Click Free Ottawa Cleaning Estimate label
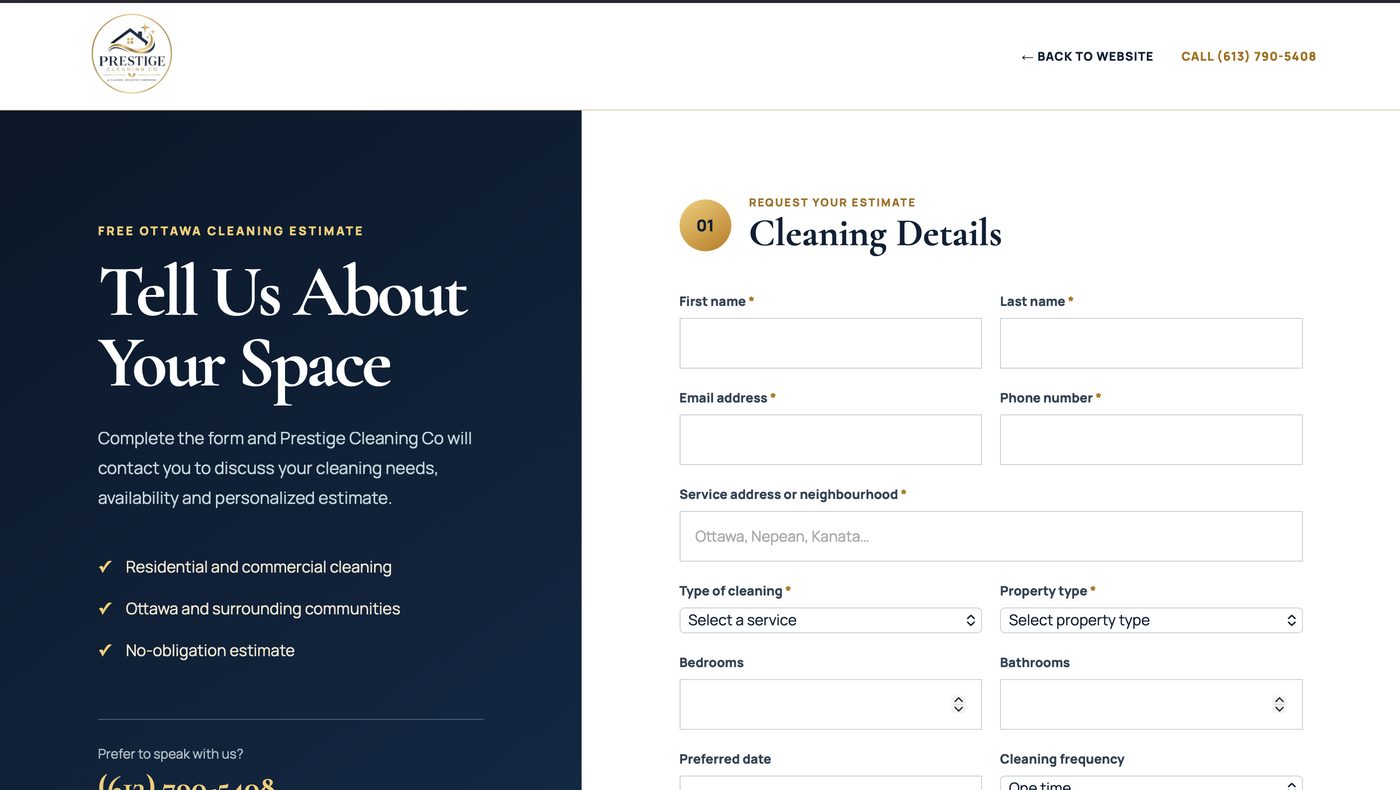 (231, 231)
